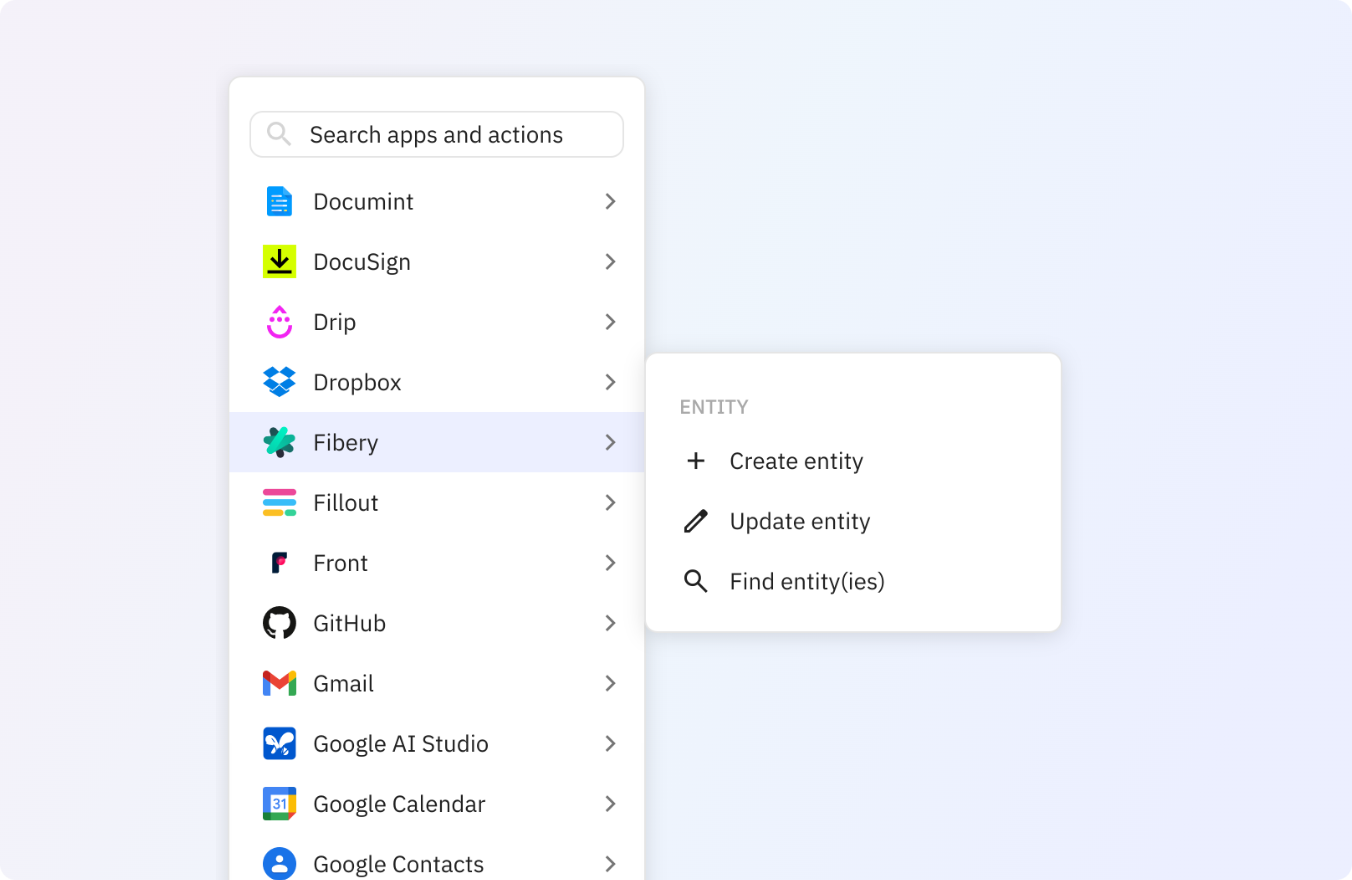Click the Google Contacts icon
The image size is (1352, 880).
[279, 864]
